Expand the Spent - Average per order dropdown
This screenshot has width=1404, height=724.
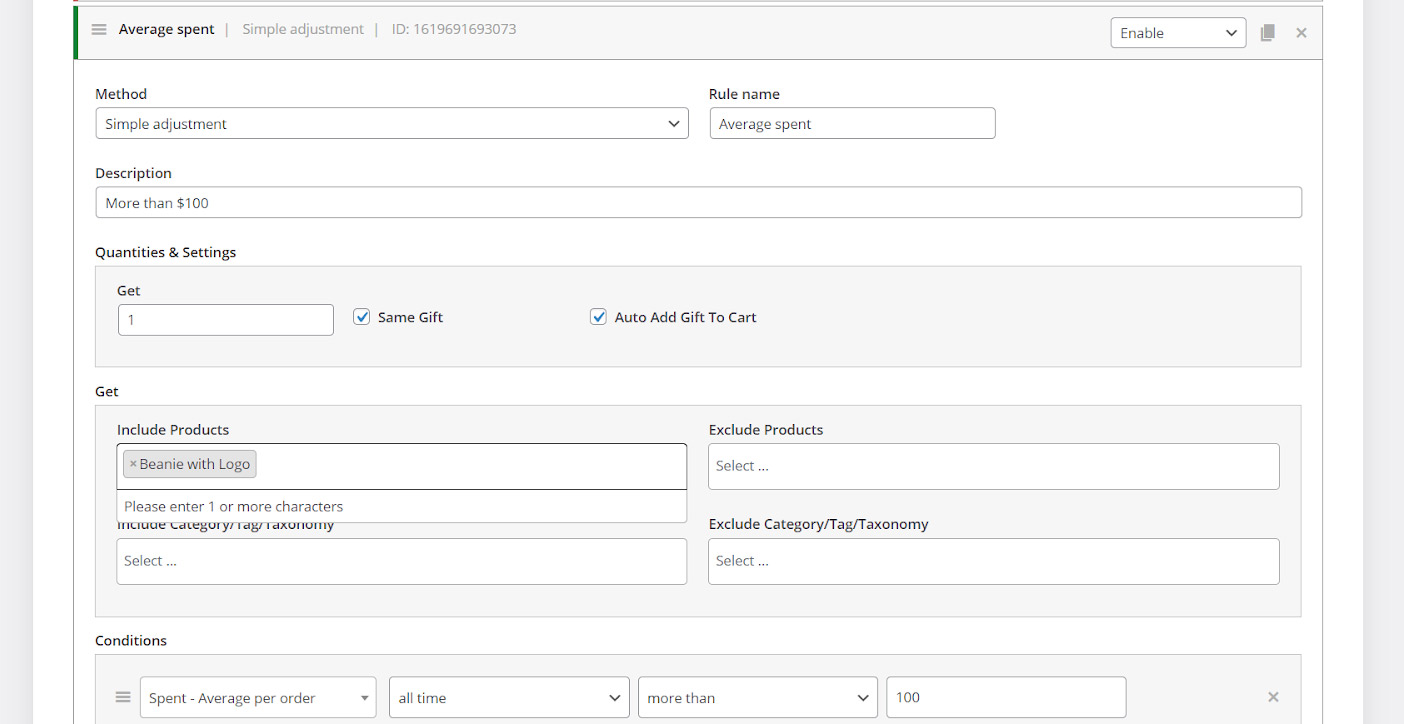pos(257,698)
